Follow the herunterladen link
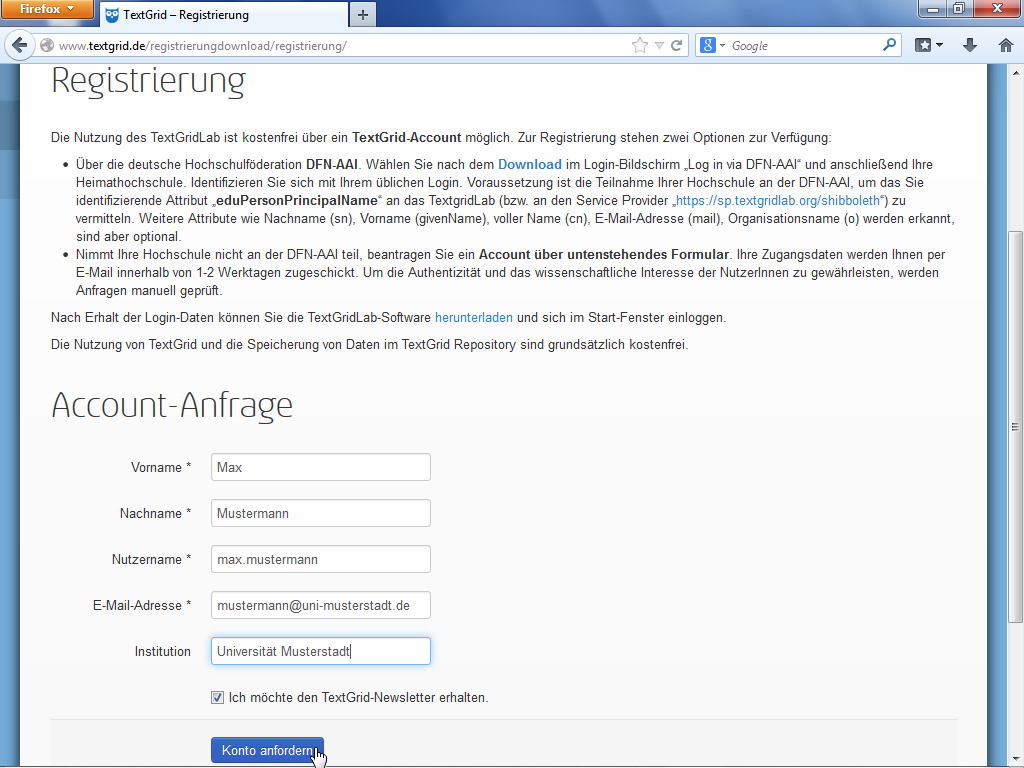Screen dimensions: 1024x768 click(473, 318)
